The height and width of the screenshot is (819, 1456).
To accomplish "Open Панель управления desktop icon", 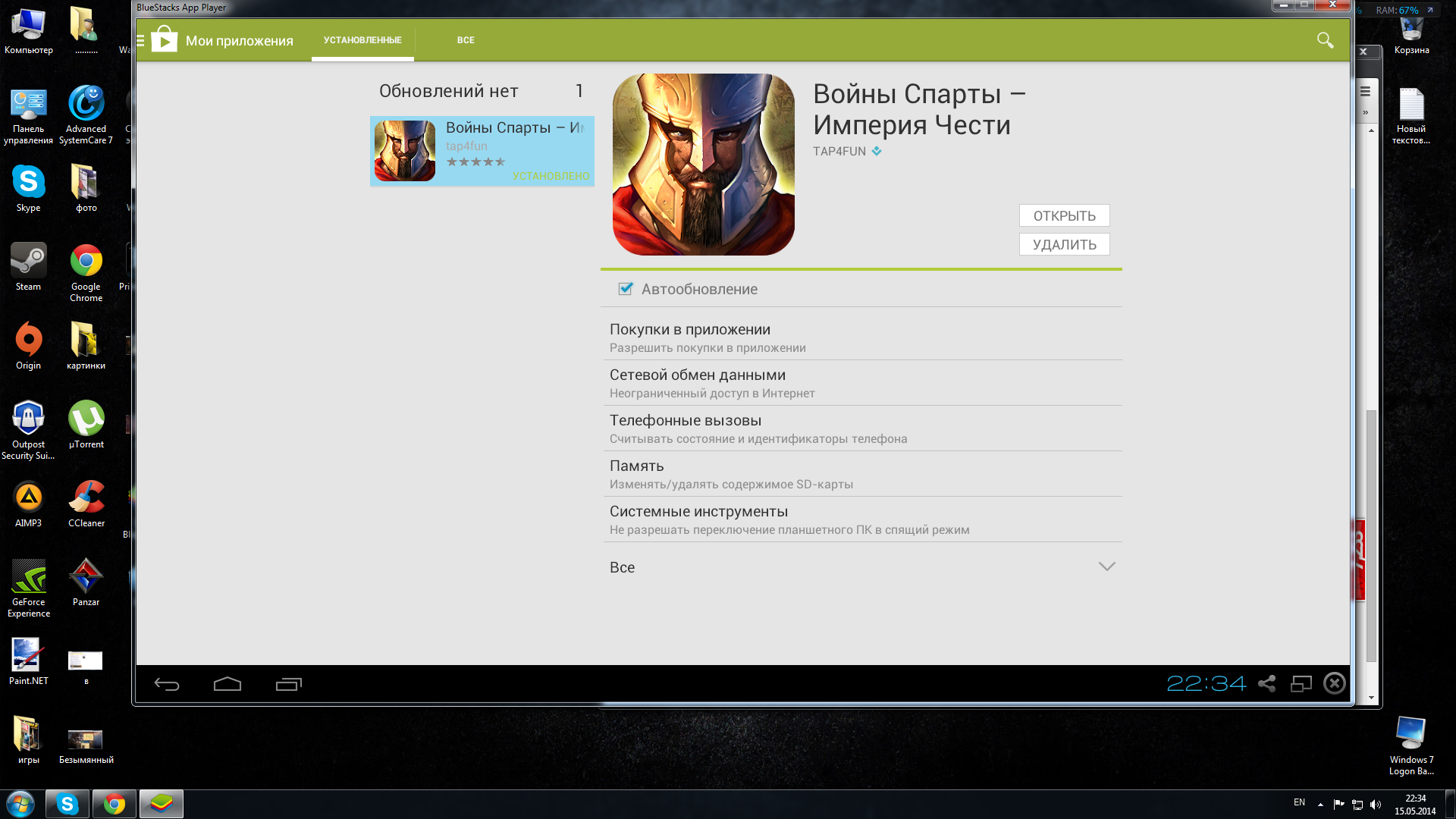I will coord(29,115).
